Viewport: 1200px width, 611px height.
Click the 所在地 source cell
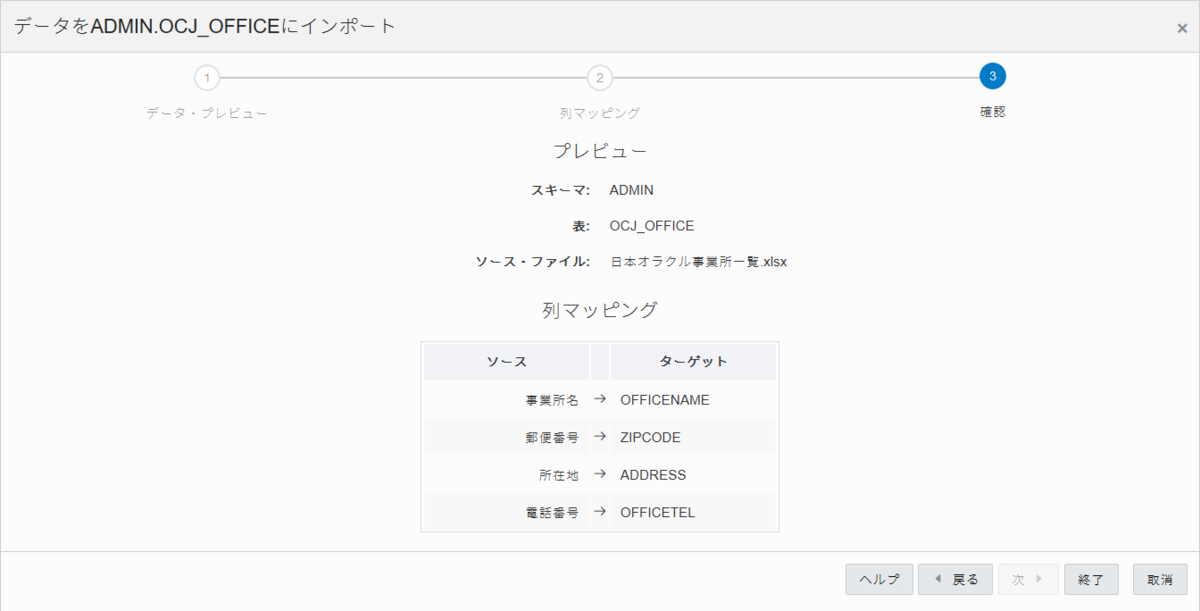pos(507,475)
